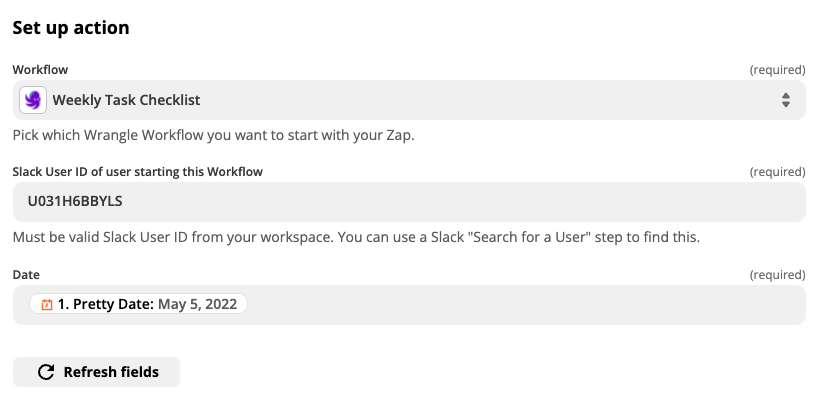The width and height of the screenshot is (825, 406).
Task: Click the required tag next to Workflow
Action: [777, 69]
